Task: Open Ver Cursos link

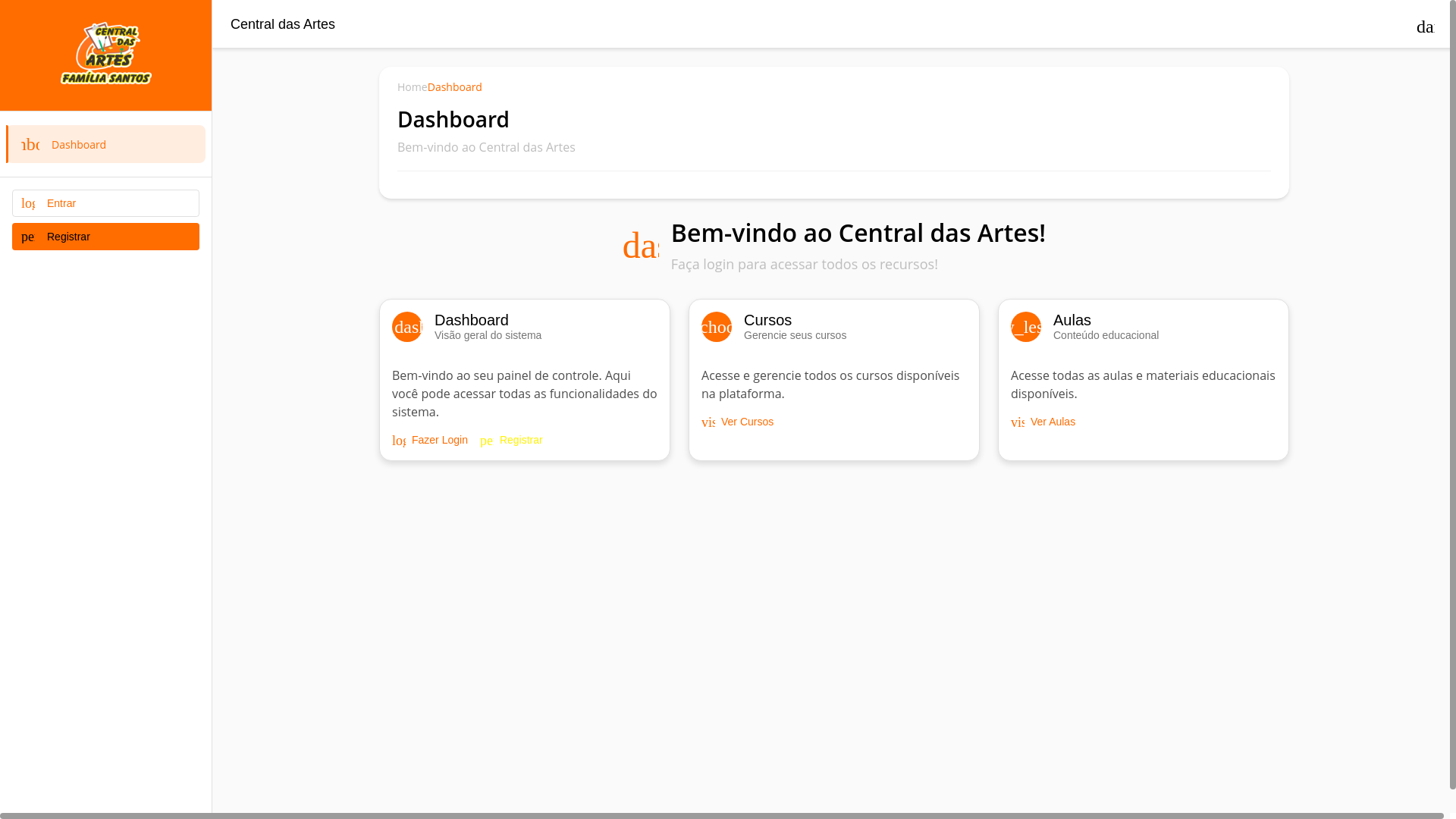Action: click(737, 422)
